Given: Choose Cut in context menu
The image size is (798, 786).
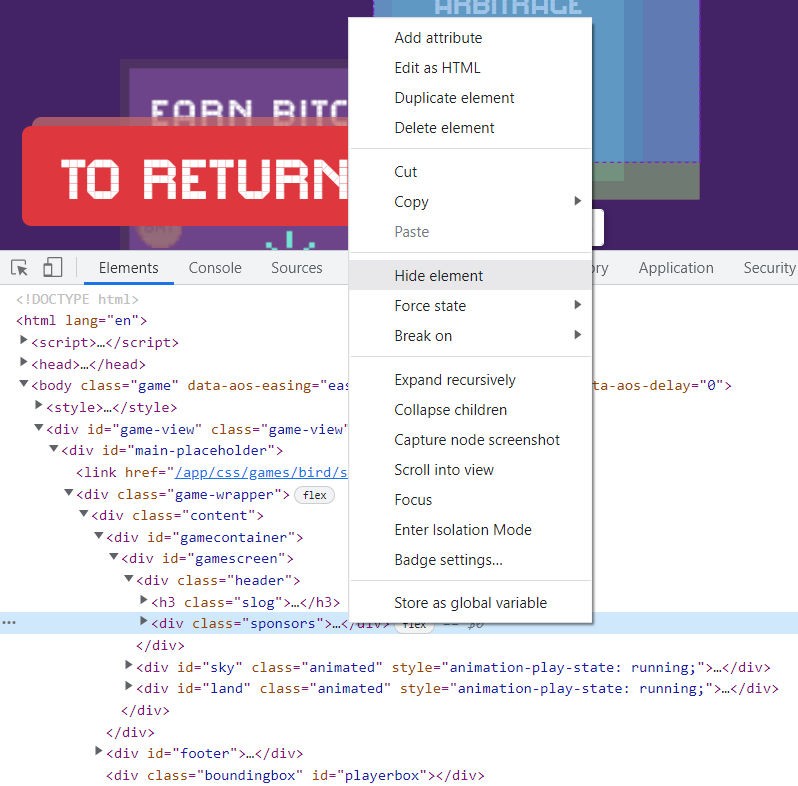Looking at the screenshot, I should pos(470,172).
